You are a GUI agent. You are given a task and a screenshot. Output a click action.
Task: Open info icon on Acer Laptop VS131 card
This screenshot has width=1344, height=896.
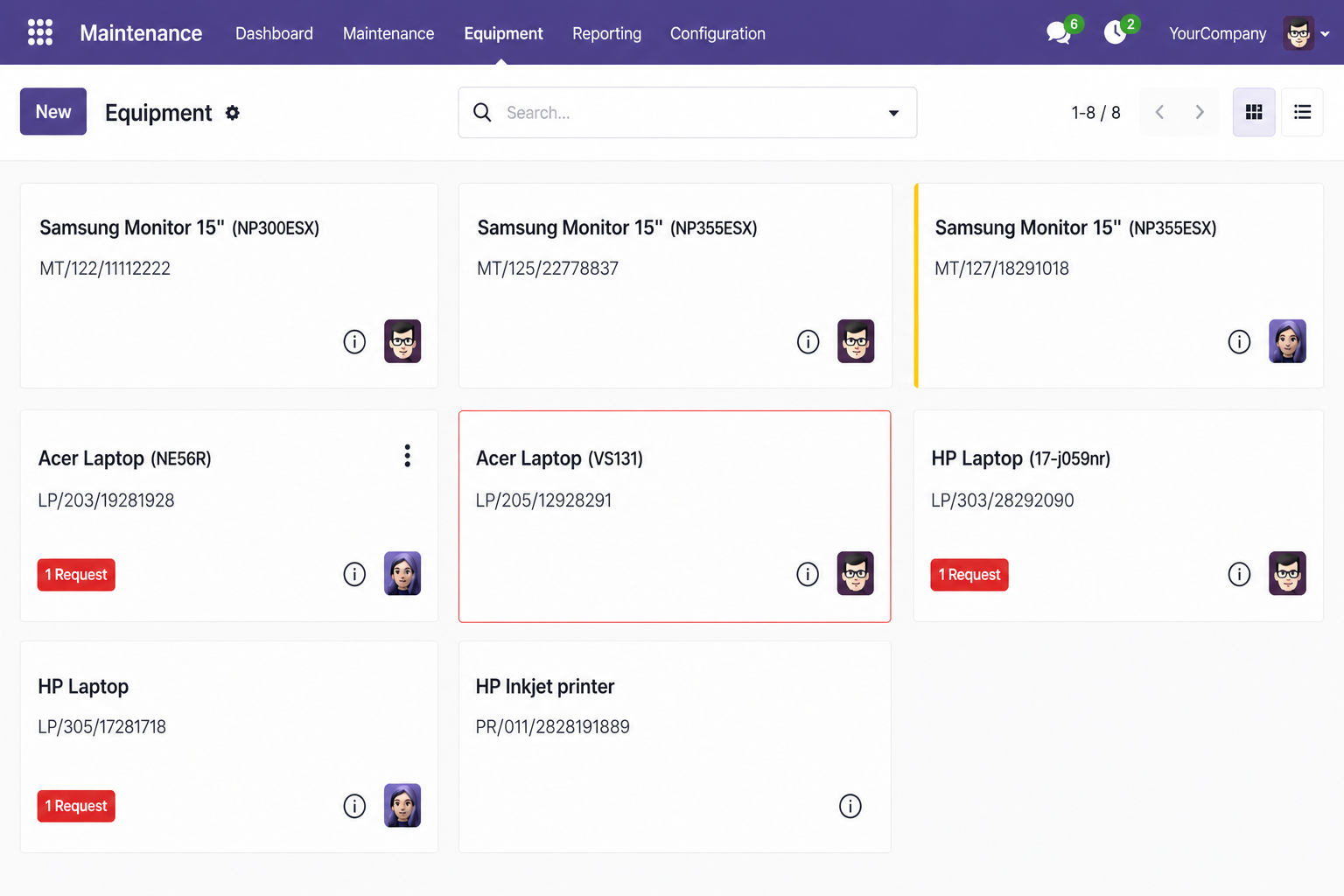808,574
